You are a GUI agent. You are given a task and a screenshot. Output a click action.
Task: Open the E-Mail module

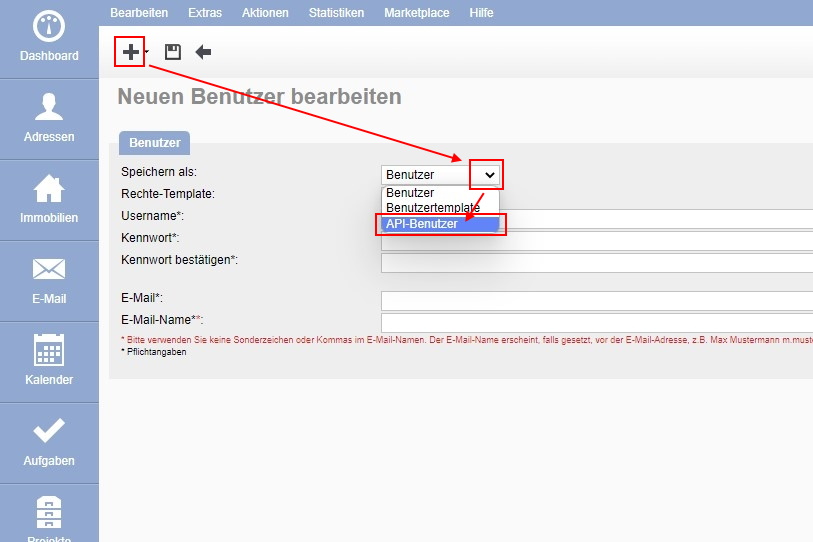(x=49, y=281)
